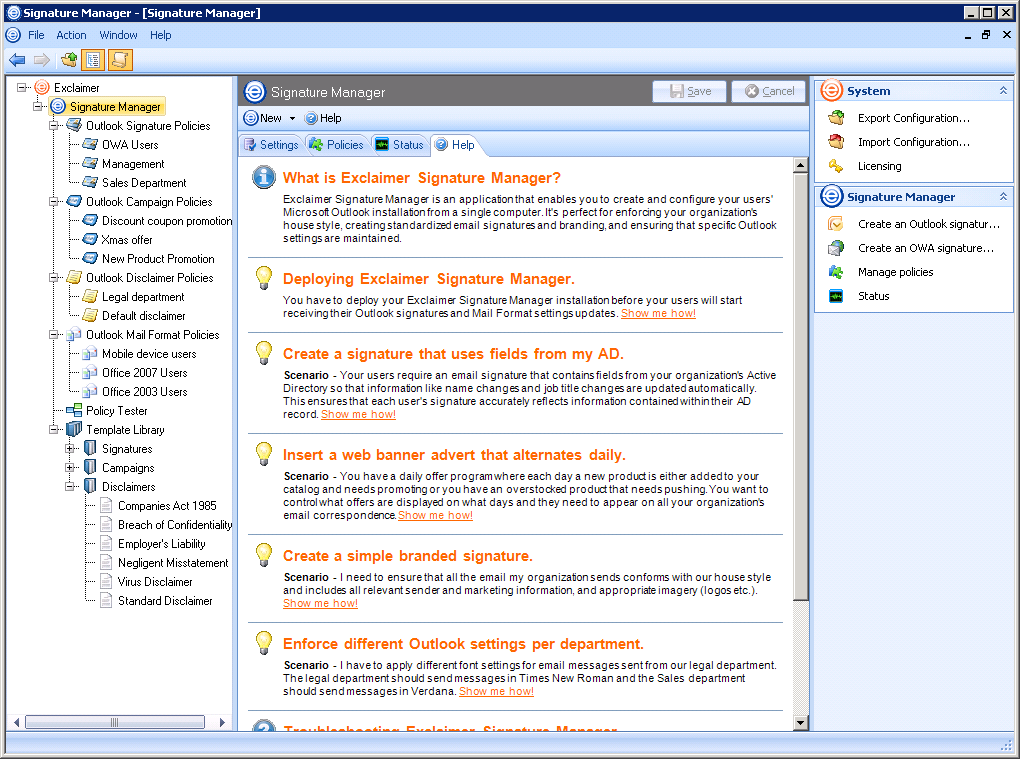
Task: Select the Virus Disclaimer template
Action: click(155, 581)
